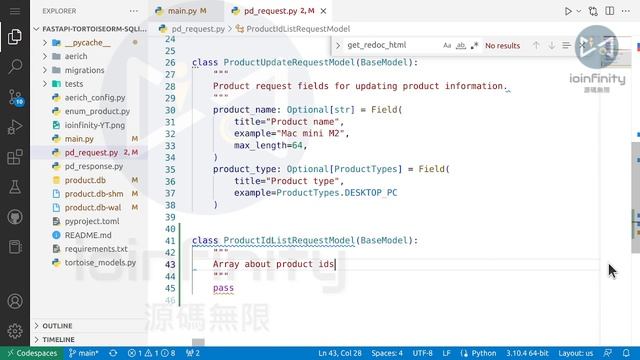Open main.py from the Explorer tree
The height and width of the screenshot is (360, 640).
(x=90, y=139)
